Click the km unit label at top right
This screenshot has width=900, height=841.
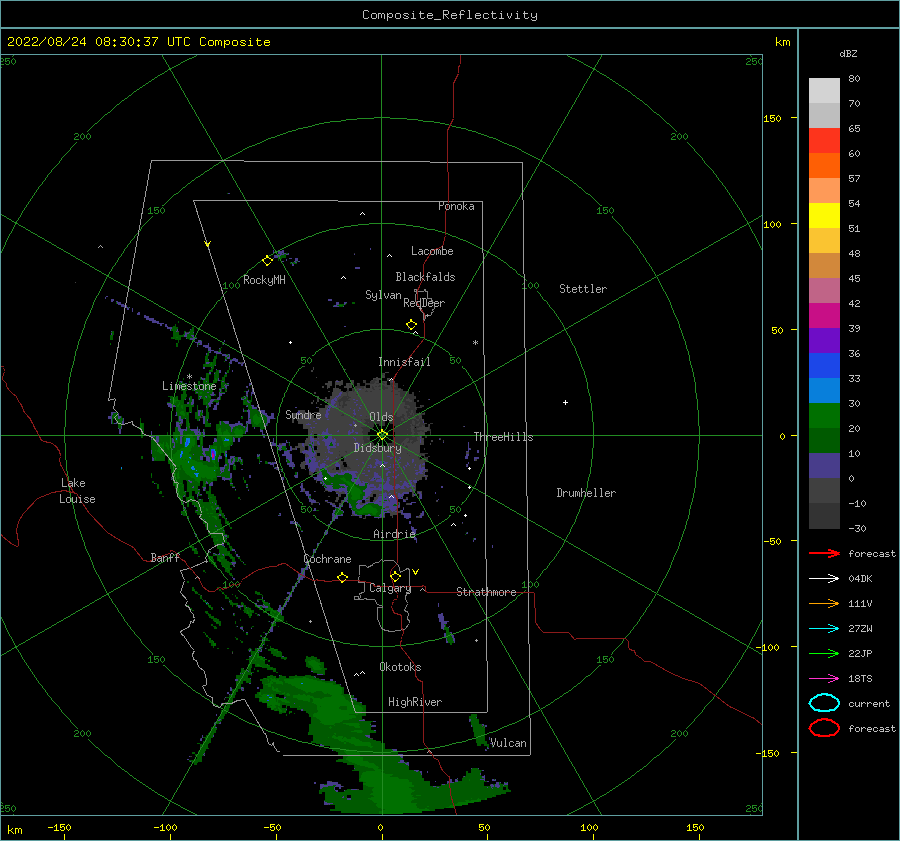click(x=782, y=42)
